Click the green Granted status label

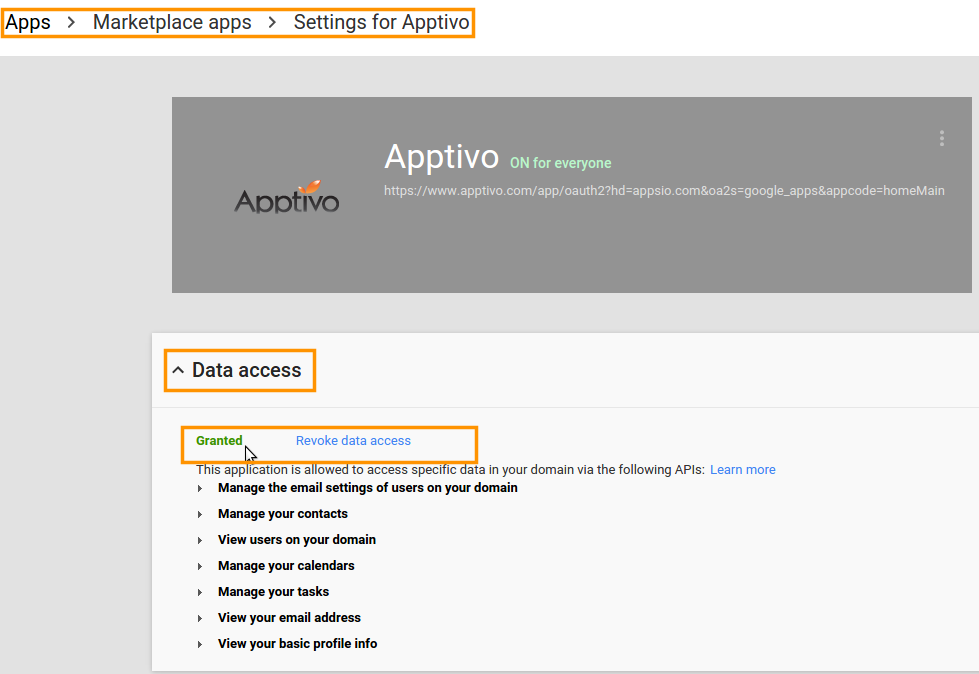click(x=219, y=441)
